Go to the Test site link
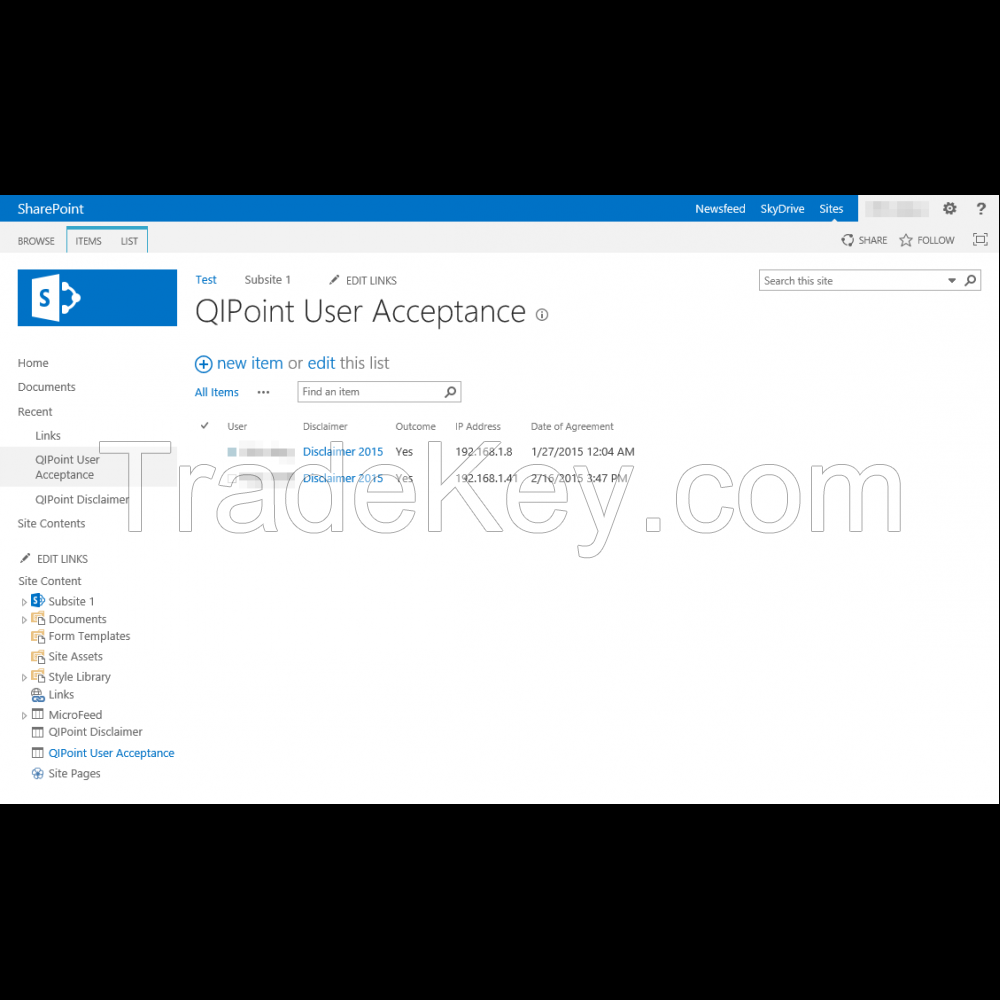Screen dimensions: 1000x1000 point(205,280)
